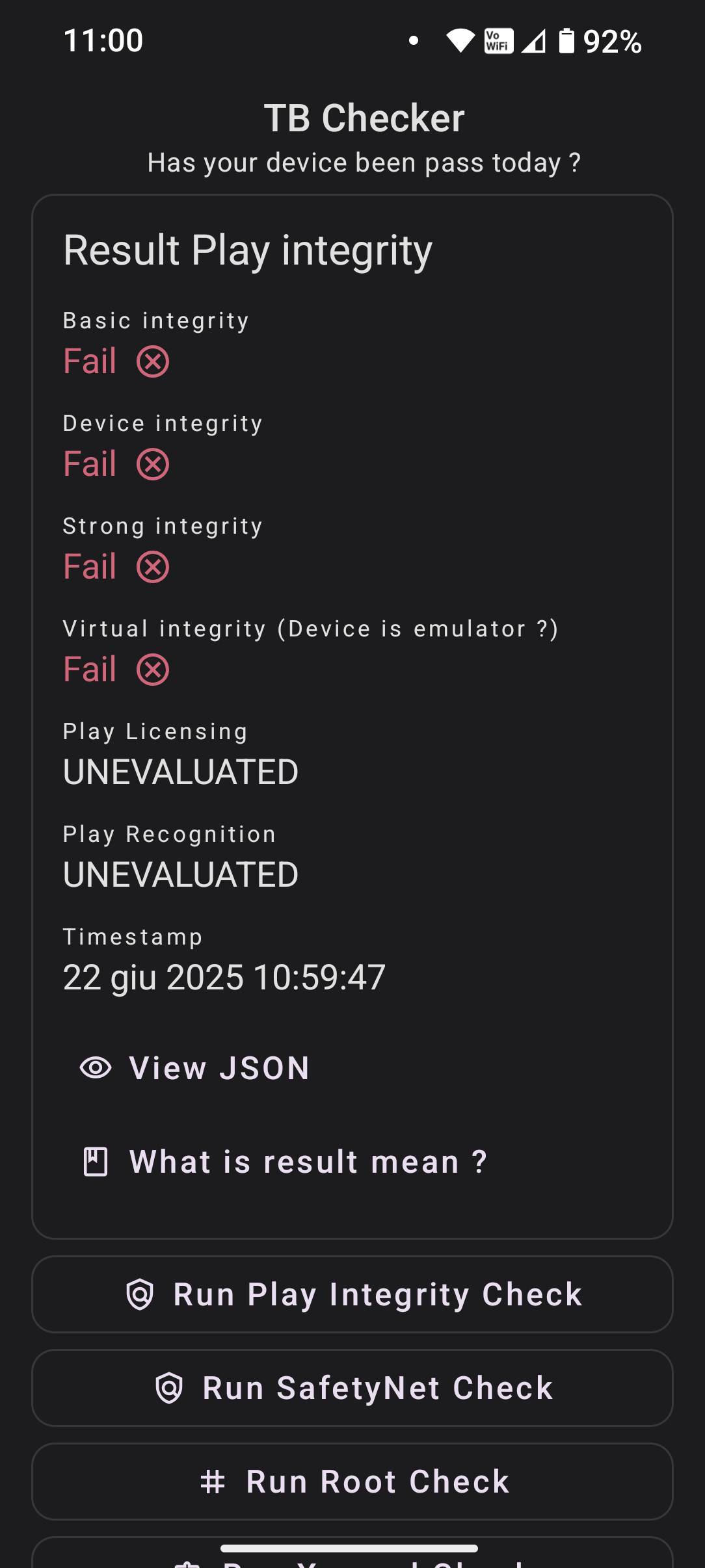Tap the Device integrity fail X icon
This screenshot has width=705, height=1568.
coord(153,464)
